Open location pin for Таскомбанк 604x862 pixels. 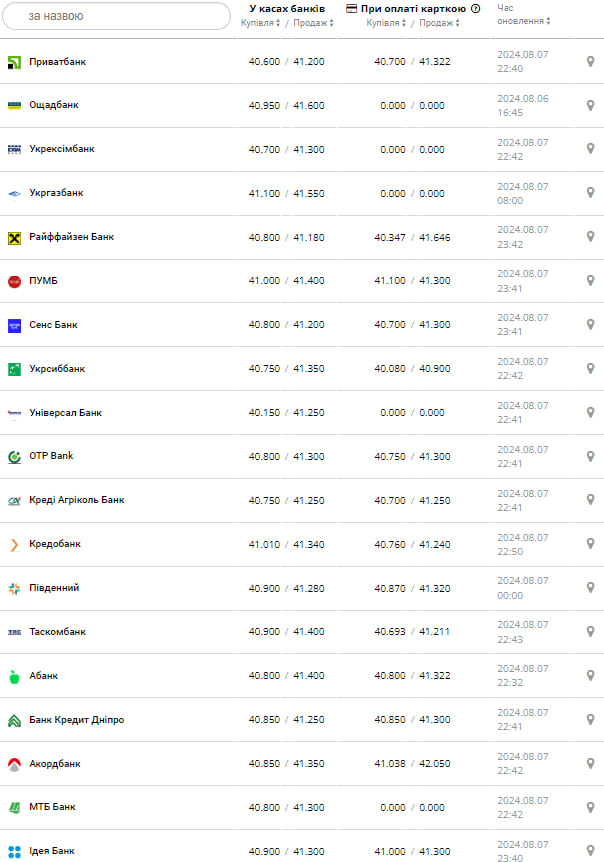pyautogui.click(x=590, y=632)
